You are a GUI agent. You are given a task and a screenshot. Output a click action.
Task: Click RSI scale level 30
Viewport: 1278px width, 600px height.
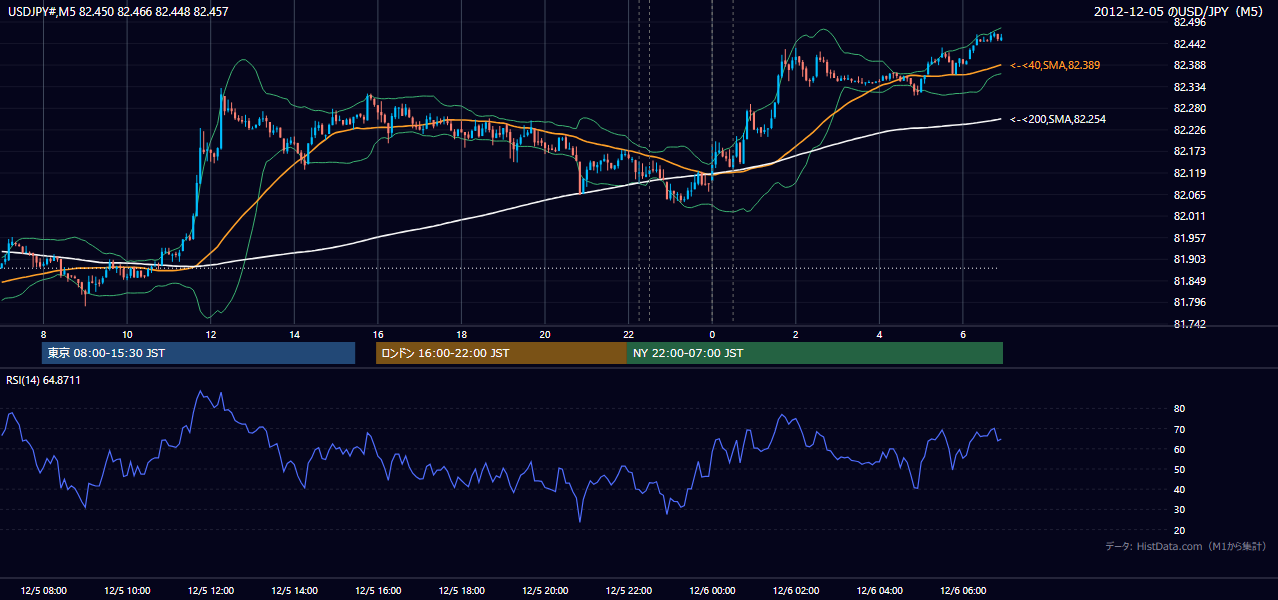[1179, 510]
